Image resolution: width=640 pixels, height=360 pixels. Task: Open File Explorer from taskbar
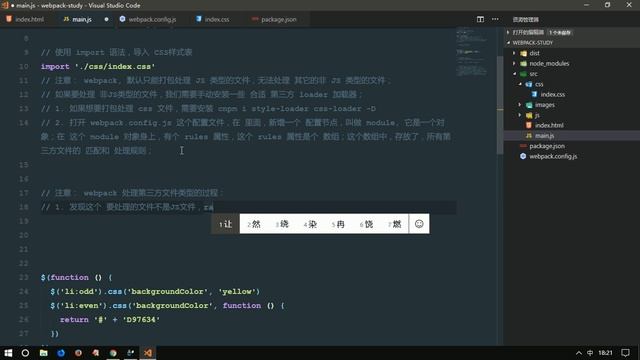coord(44,353)
